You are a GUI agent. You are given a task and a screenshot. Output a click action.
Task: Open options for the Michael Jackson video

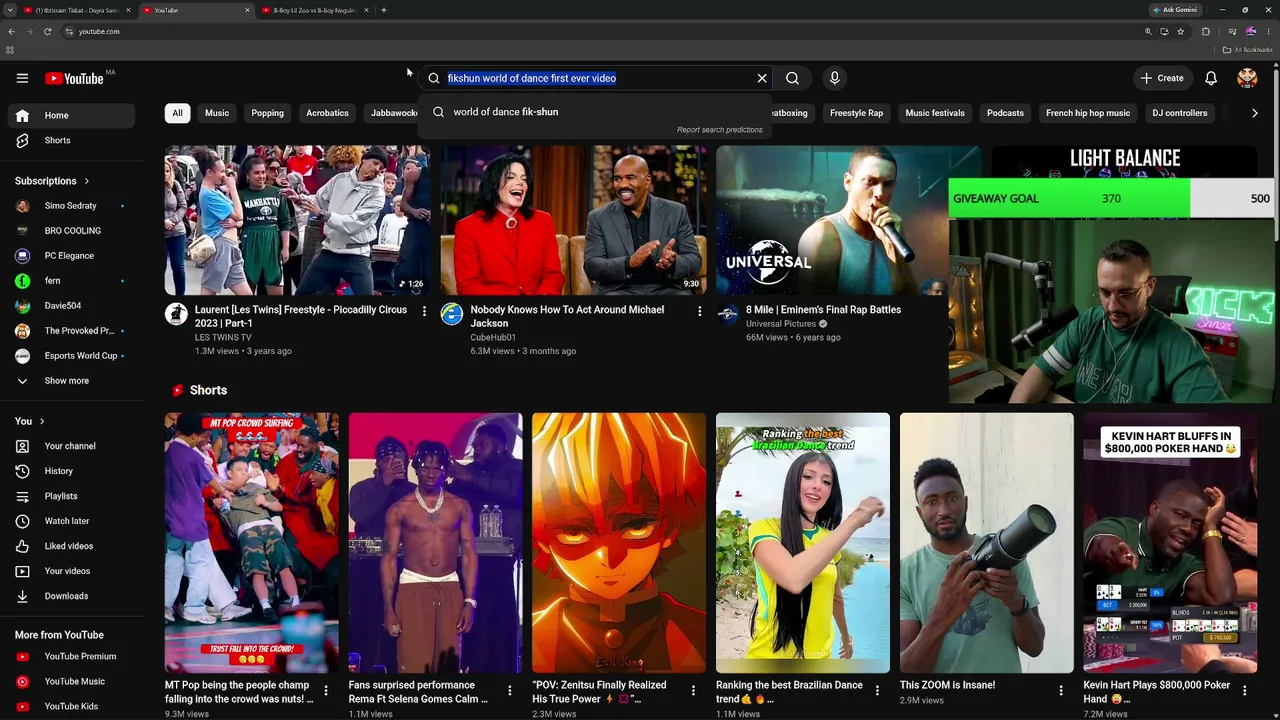(699, 312)
